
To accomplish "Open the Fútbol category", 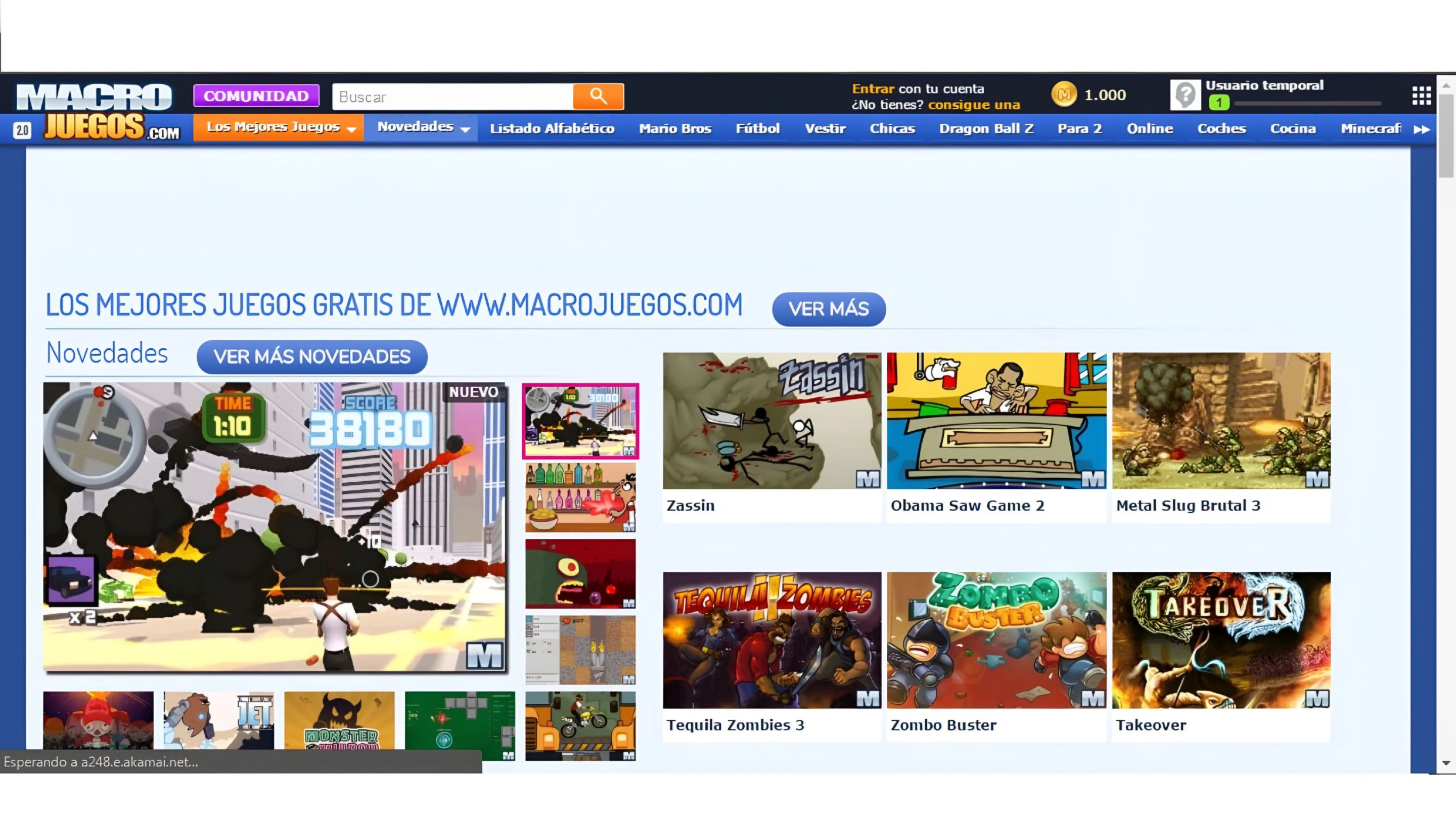I will tap(757, 129).
